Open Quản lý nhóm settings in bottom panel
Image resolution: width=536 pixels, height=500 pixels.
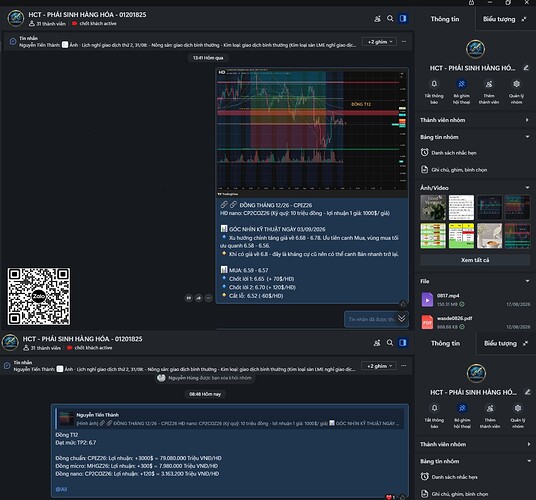coord(518,408)
